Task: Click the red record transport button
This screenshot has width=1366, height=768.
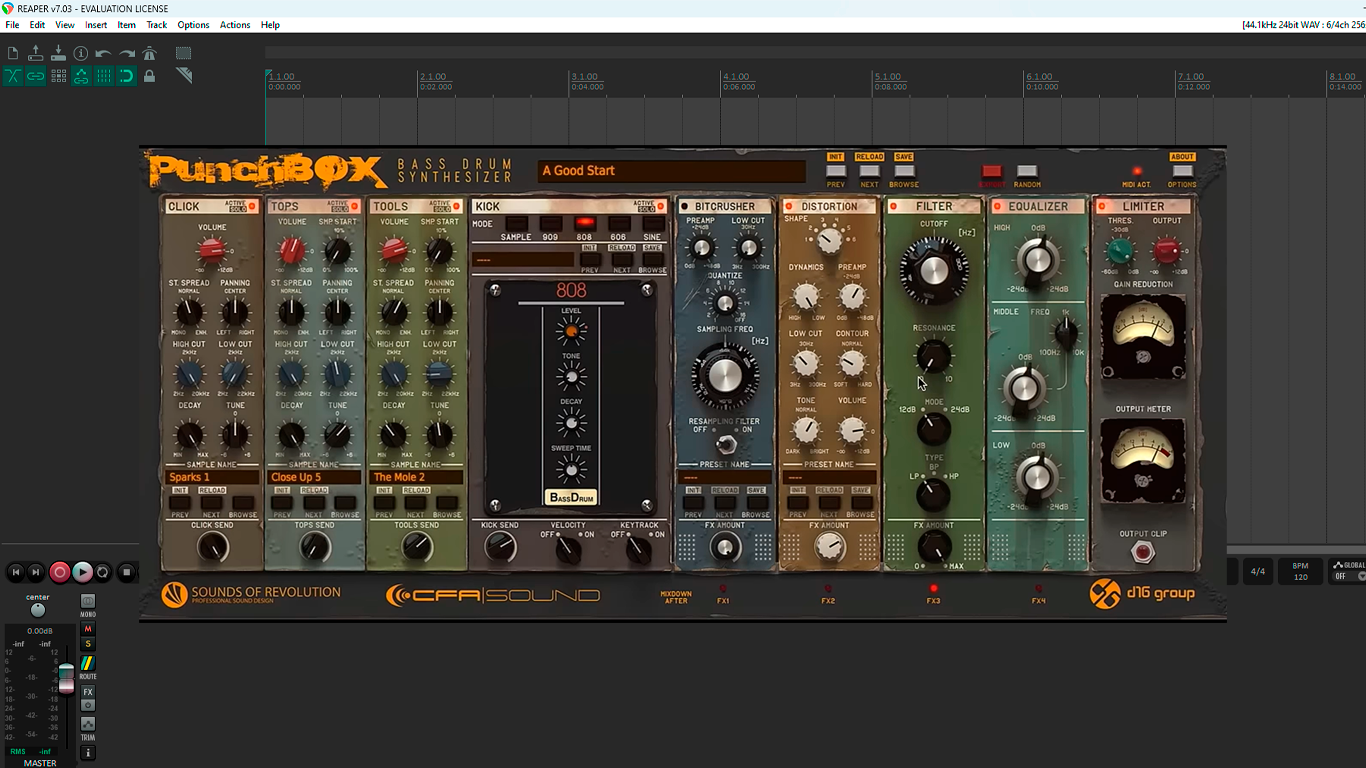Action: pos(60,572)
